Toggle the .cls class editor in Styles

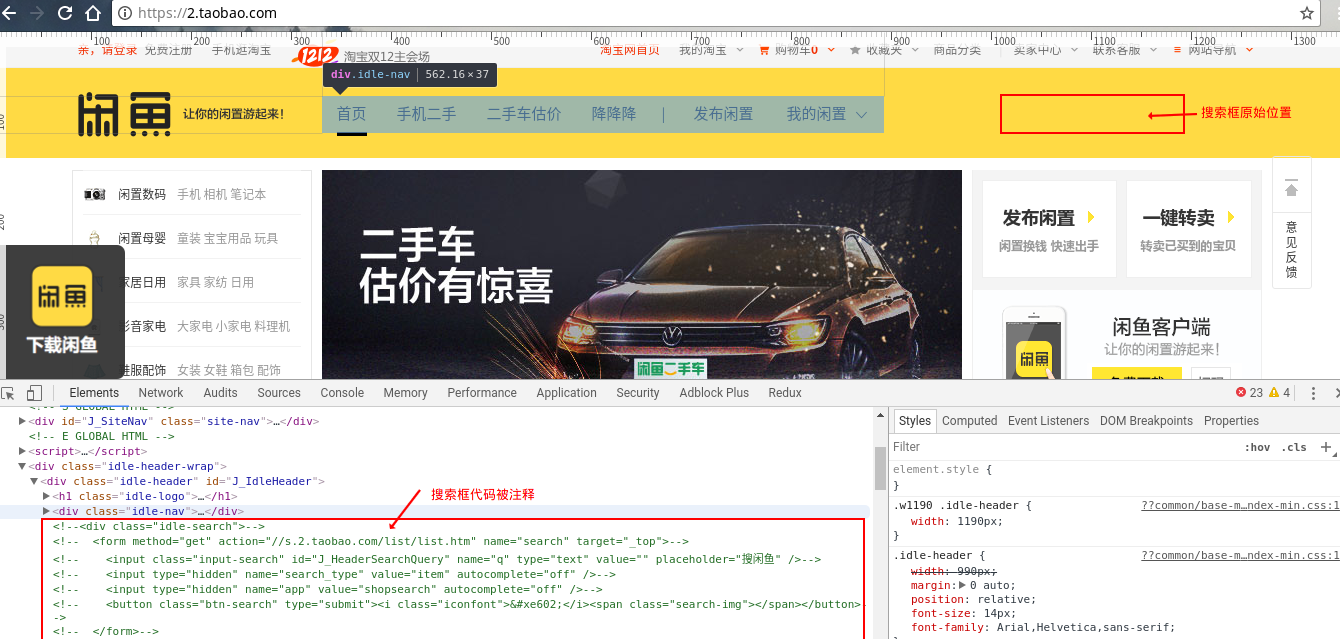1294,446
